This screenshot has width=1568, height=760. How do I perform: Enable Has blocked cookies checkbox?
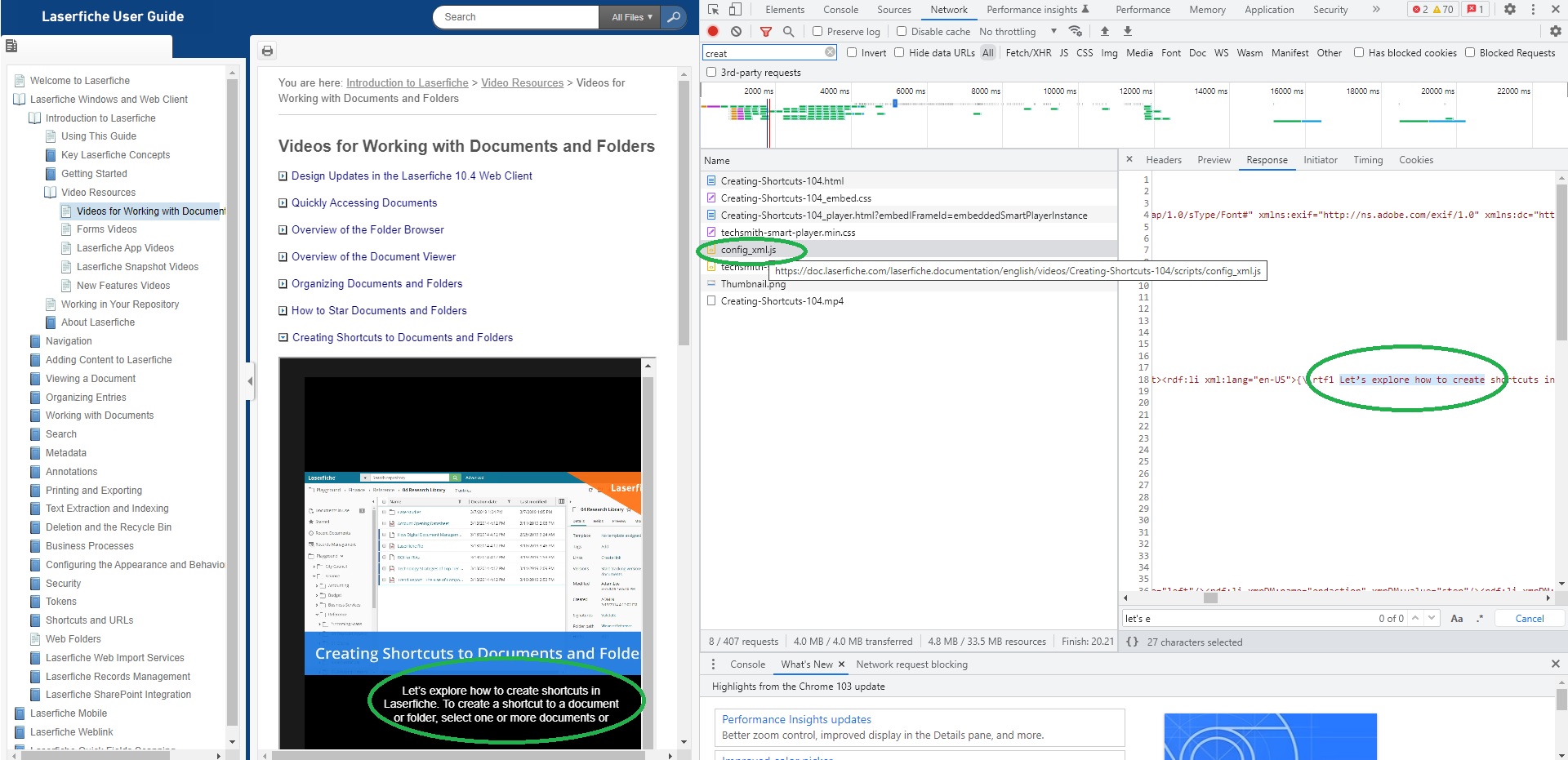point(1359,52)
